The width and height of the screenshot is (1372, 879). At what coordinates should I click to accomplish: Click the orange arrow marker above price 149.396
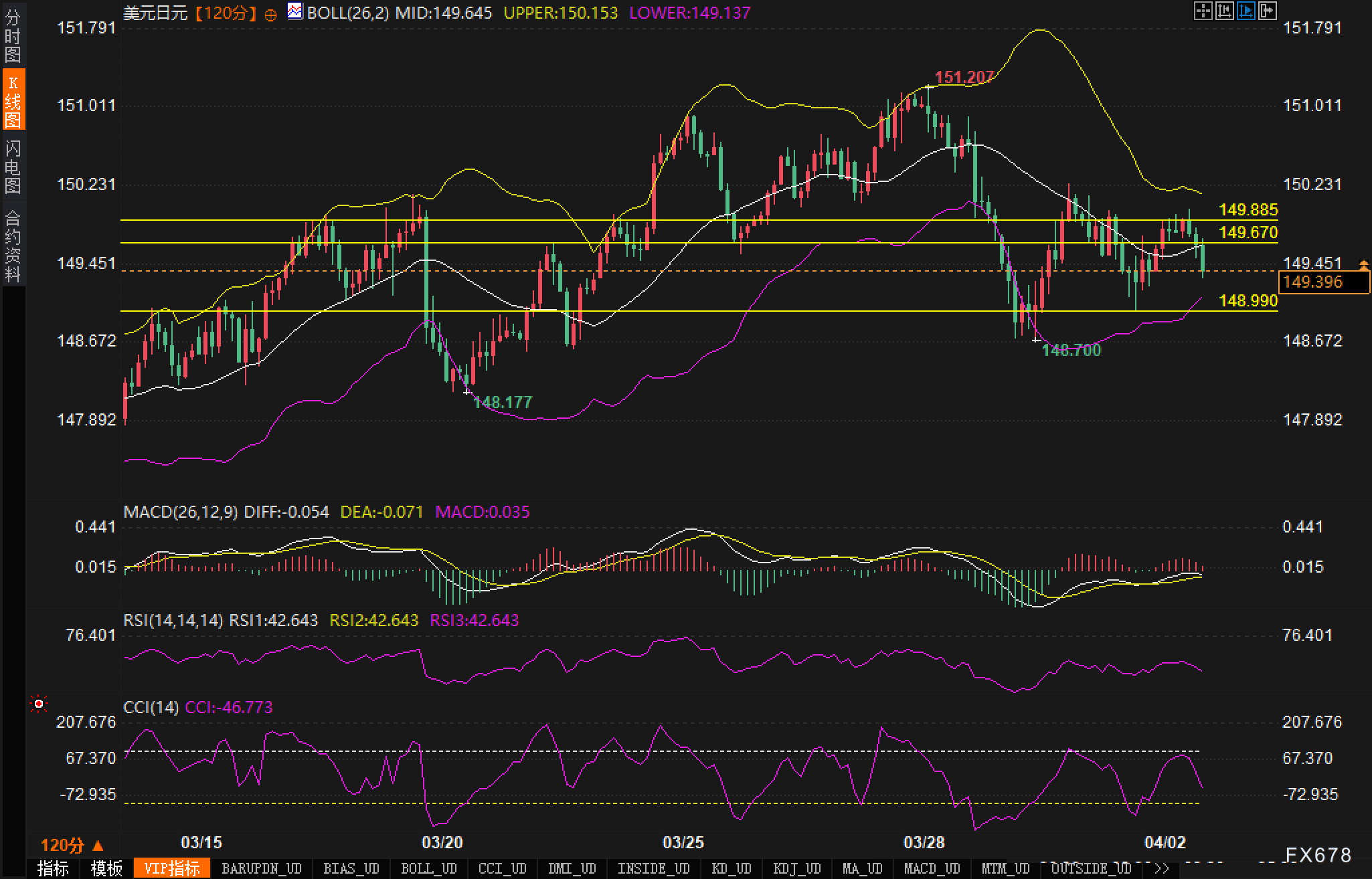[x=1363, y=265]
